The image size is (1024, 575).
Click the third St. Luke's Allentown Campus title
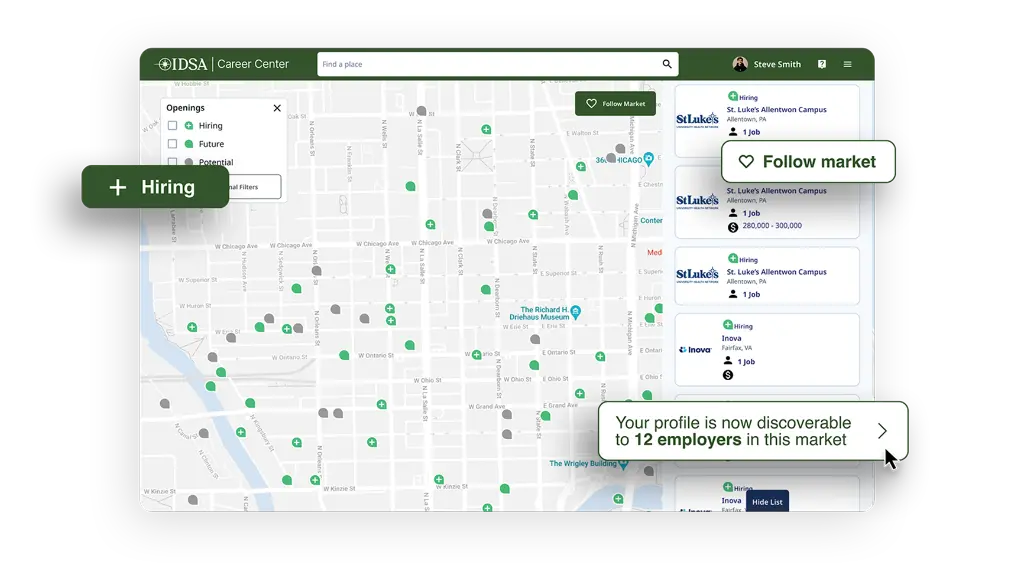[776, 272]
